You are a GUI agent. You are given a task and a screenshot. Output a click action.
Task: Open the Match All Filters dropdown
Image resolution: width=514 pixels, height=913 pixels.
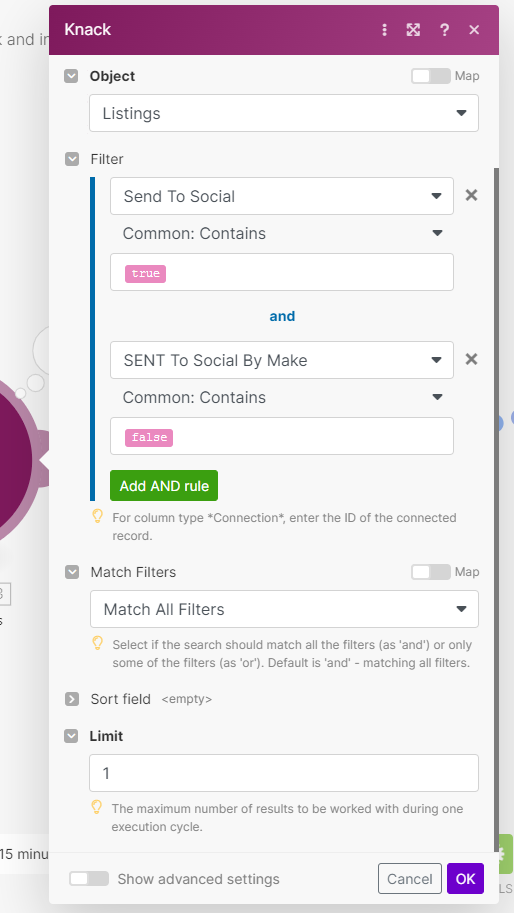click(x=284, y=609)
